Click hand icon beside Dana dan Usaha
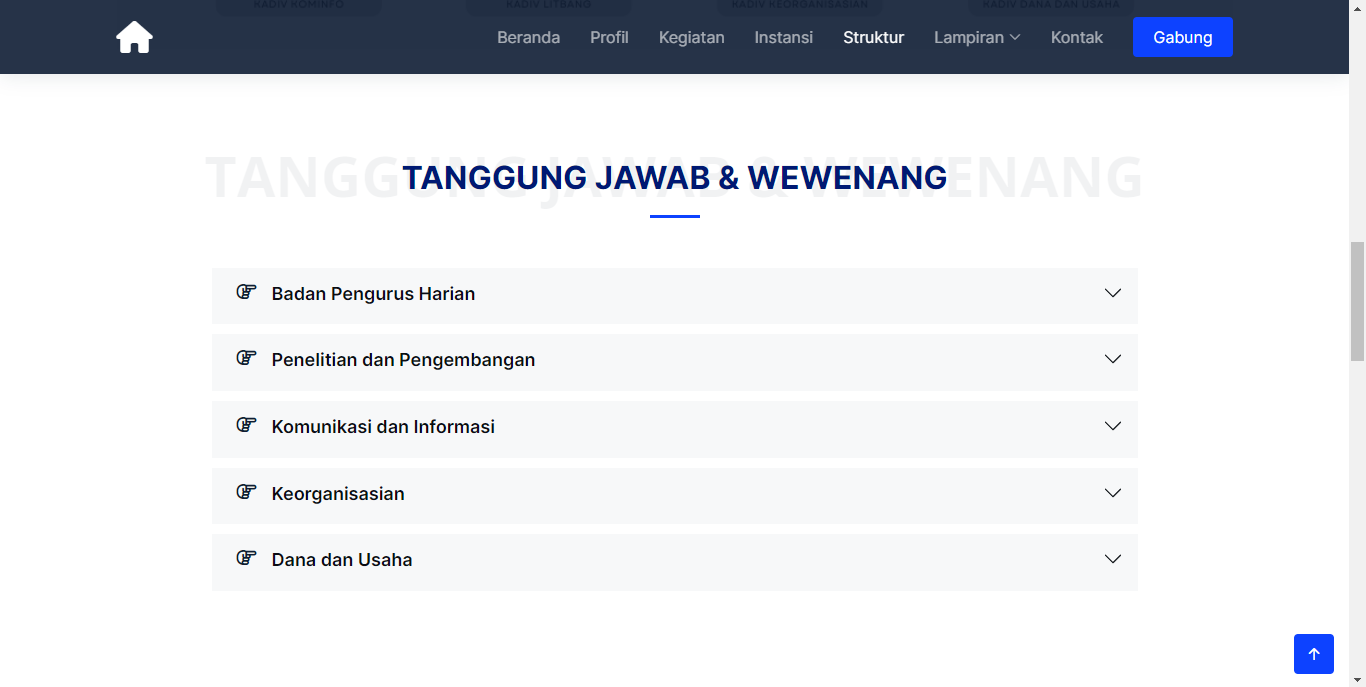This screenshot has height=687, width=1366. pos(246,558)
